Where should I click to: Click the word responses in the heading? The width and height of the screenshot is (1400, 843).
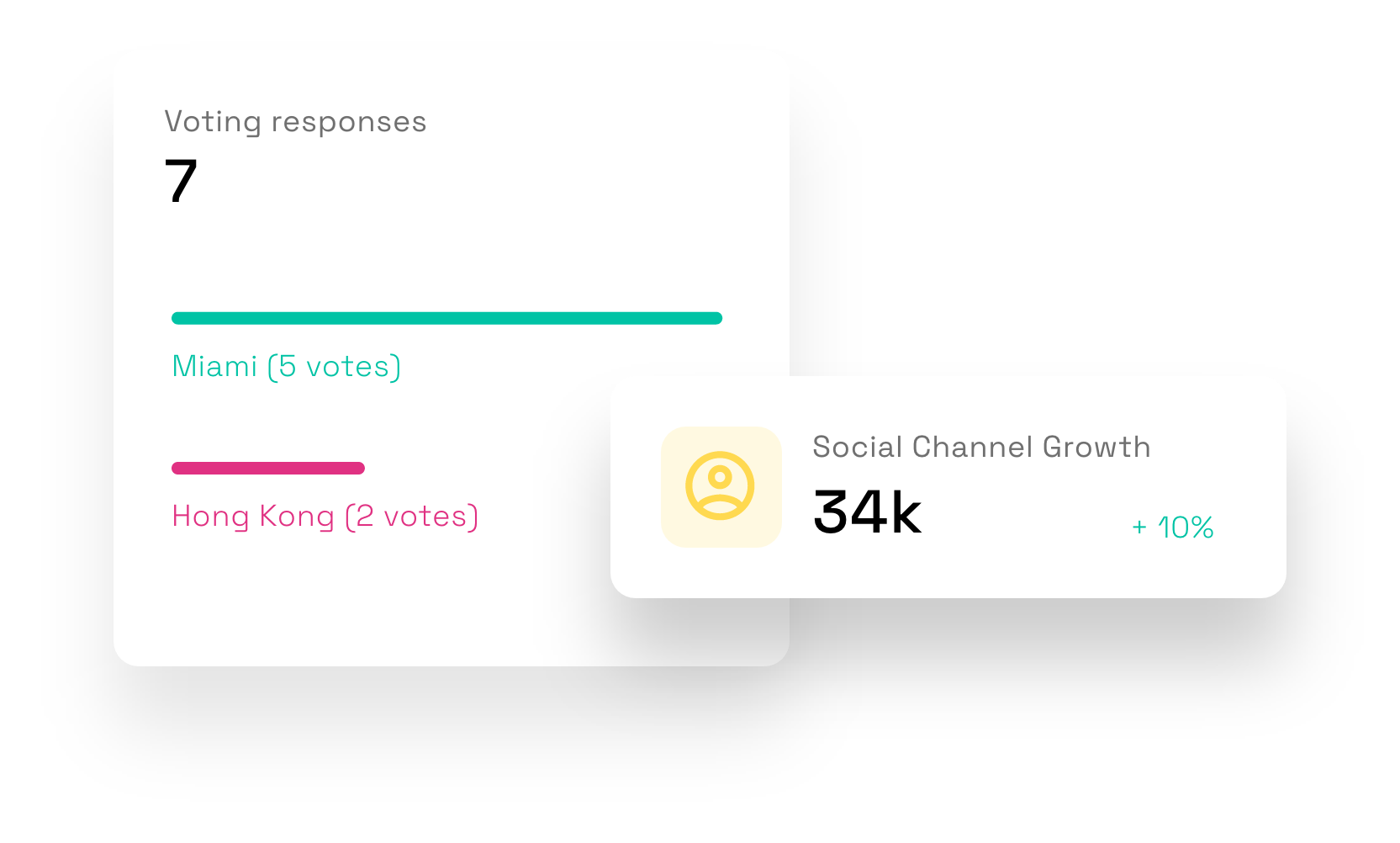tap(349, 124)
